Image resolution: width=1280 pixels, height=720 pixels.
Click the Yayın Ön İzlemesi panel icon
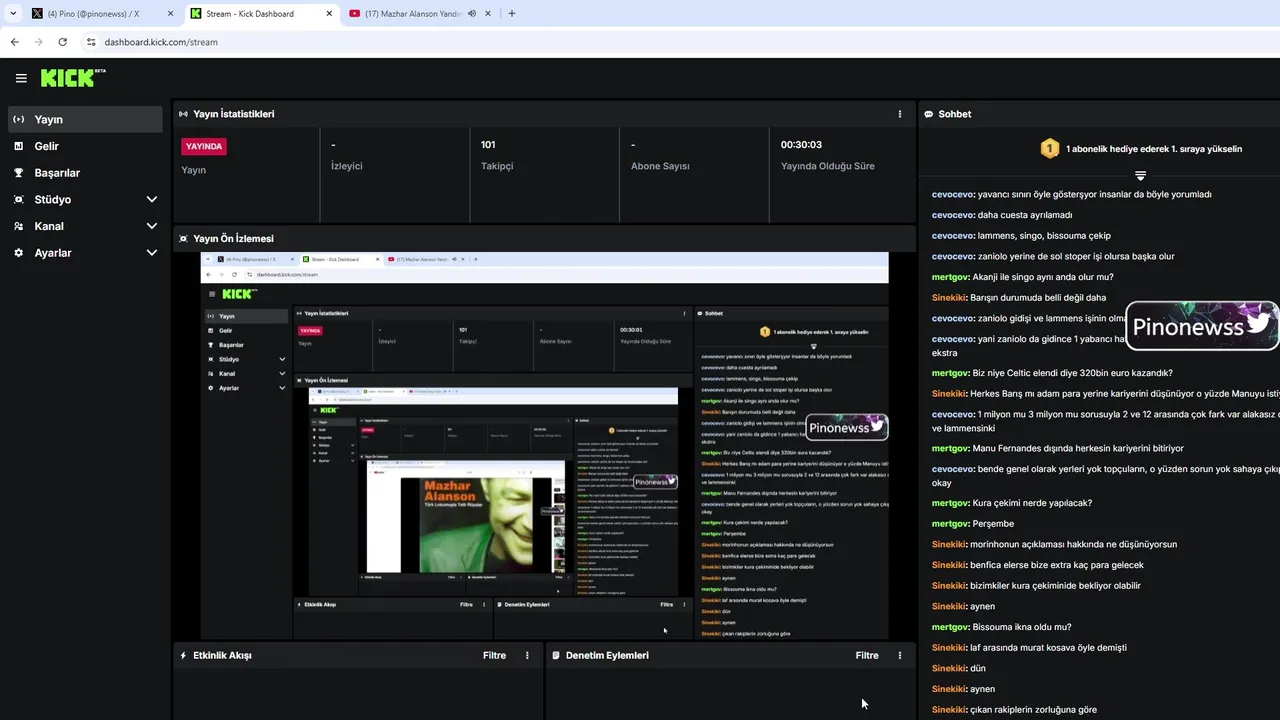[183, 239]
